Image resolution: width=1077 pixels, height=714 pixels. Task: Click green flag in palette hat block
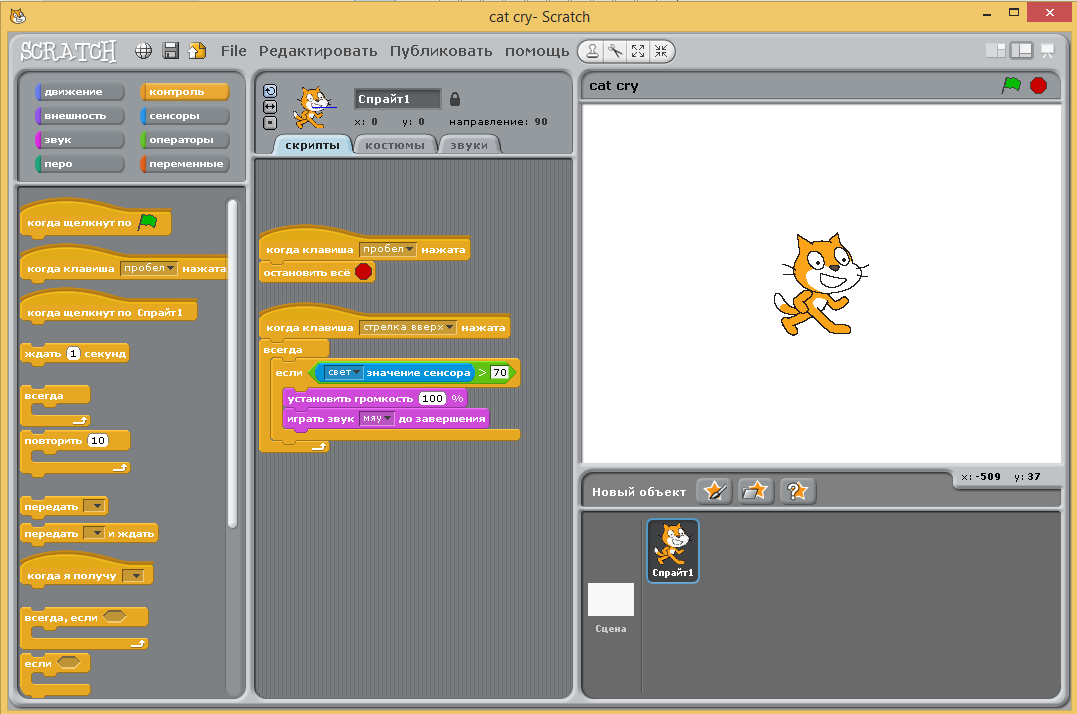click(x=148, y=222)
